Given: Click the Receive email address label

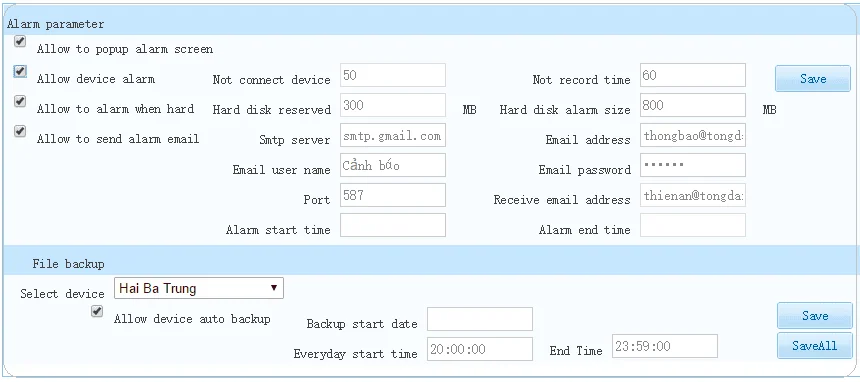Looking at the screenshot, I should point(562,200).
